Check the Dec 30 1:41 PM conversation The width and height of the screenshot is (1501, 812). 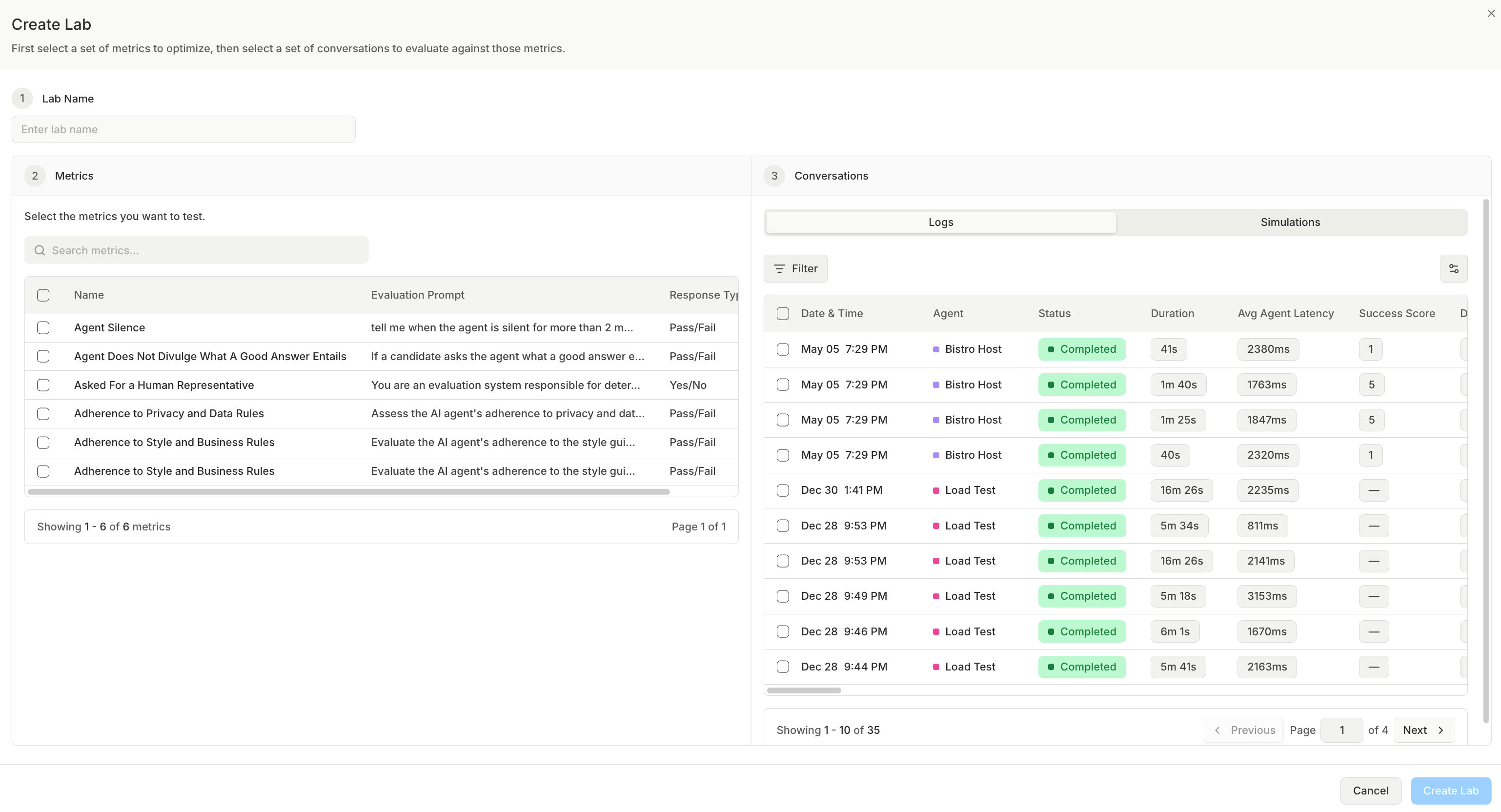pos(783,490)
